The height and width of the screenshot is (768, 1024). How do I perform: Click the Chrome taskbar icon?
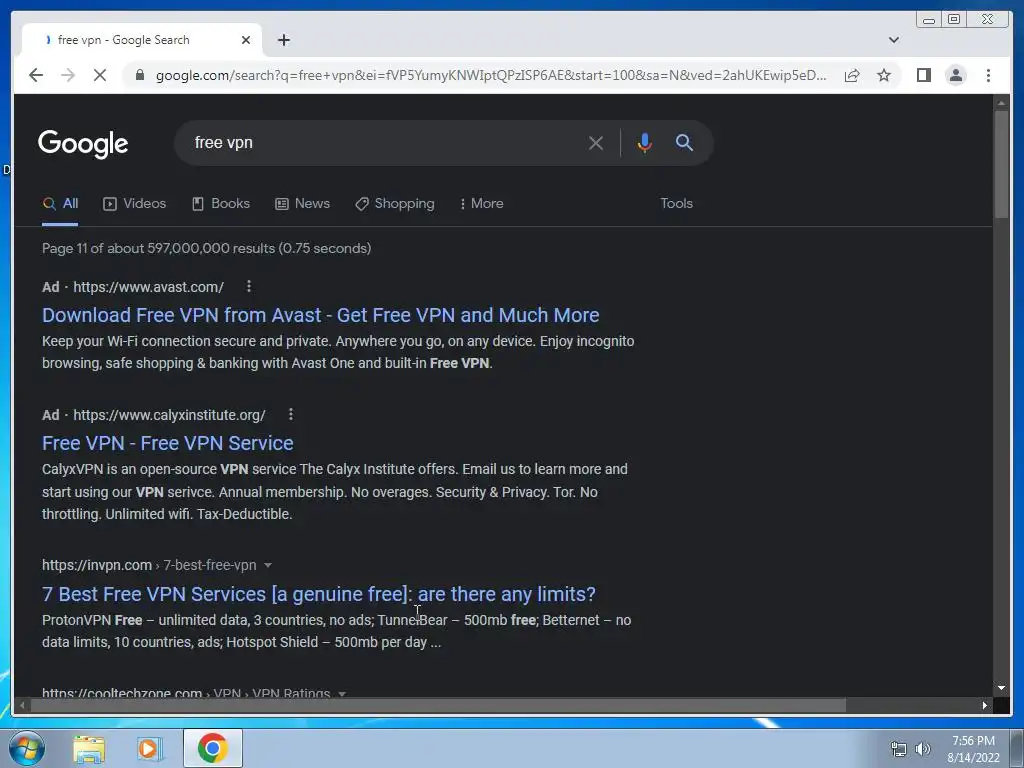pos(213,748)
